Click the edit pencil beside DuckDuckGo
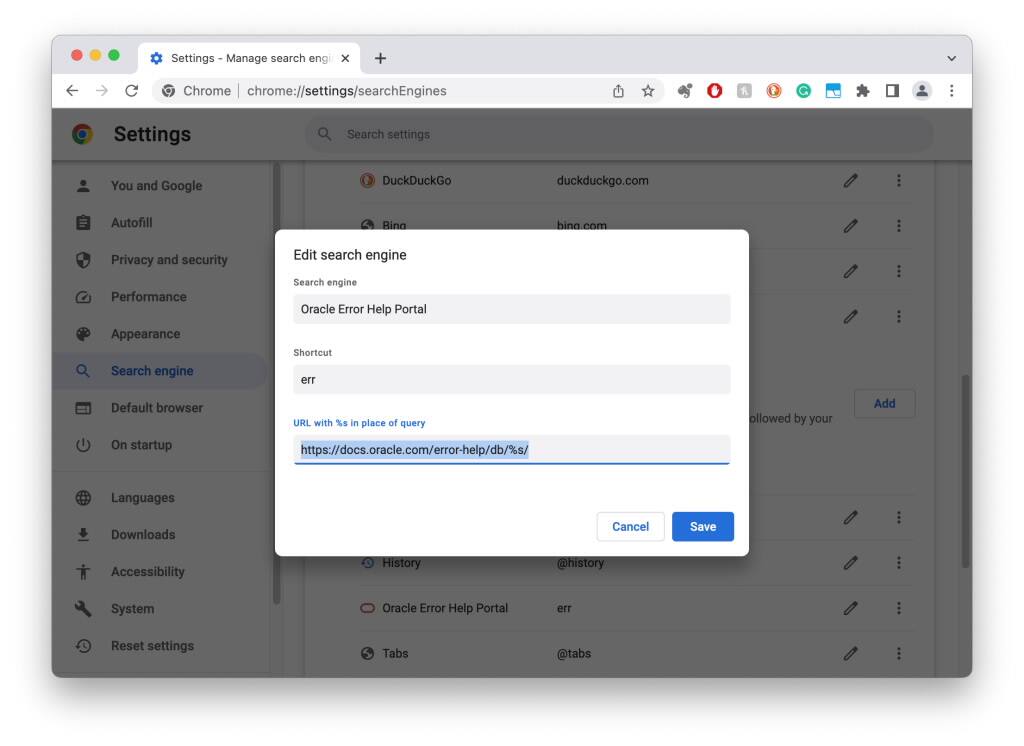Image resolution: width=1024 pixels, height=746 pixels. click(851, 180)
